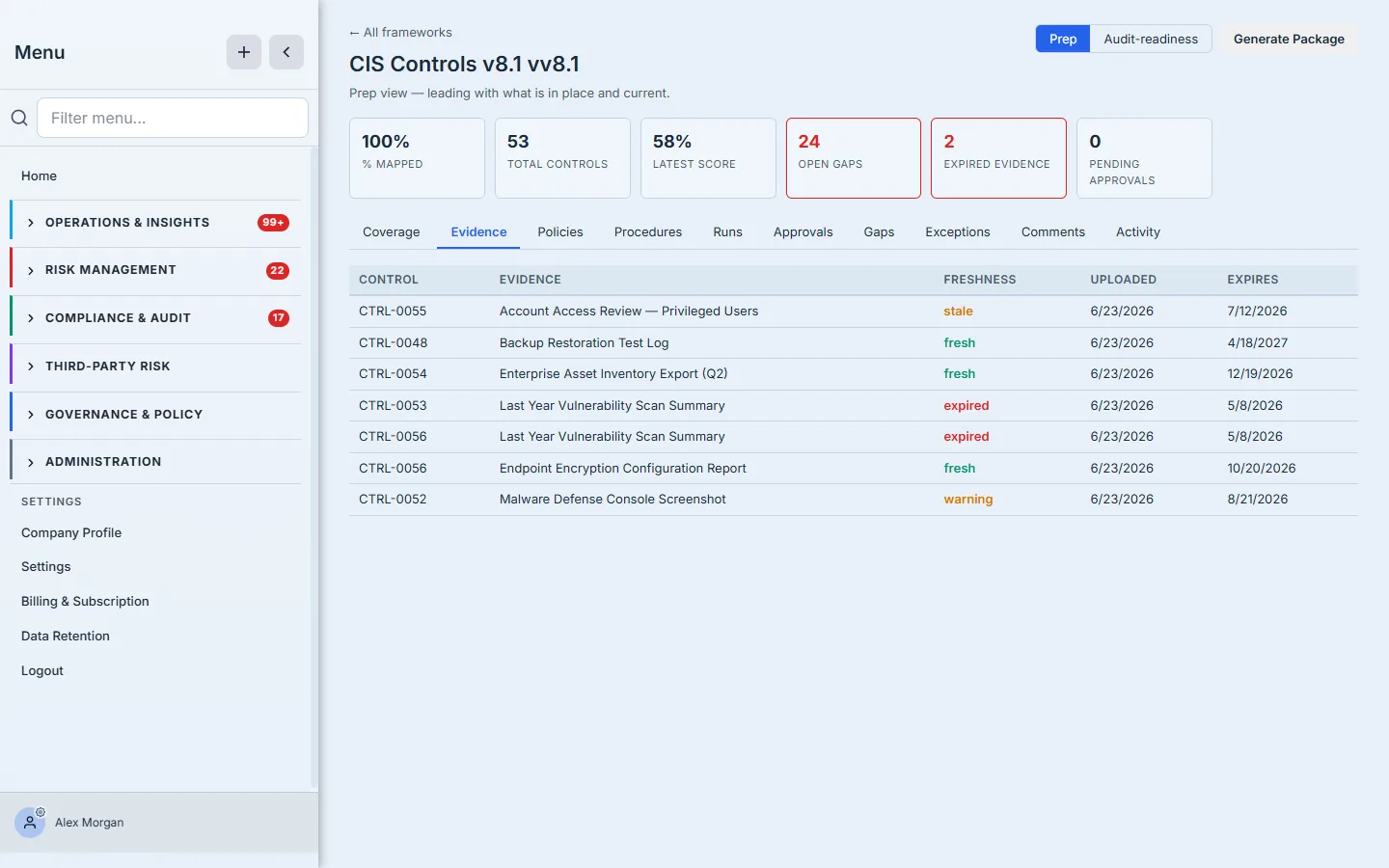Click Alex Morgan user name
The width and height of the screenshot is (1389, 868).
coord(90,823)
